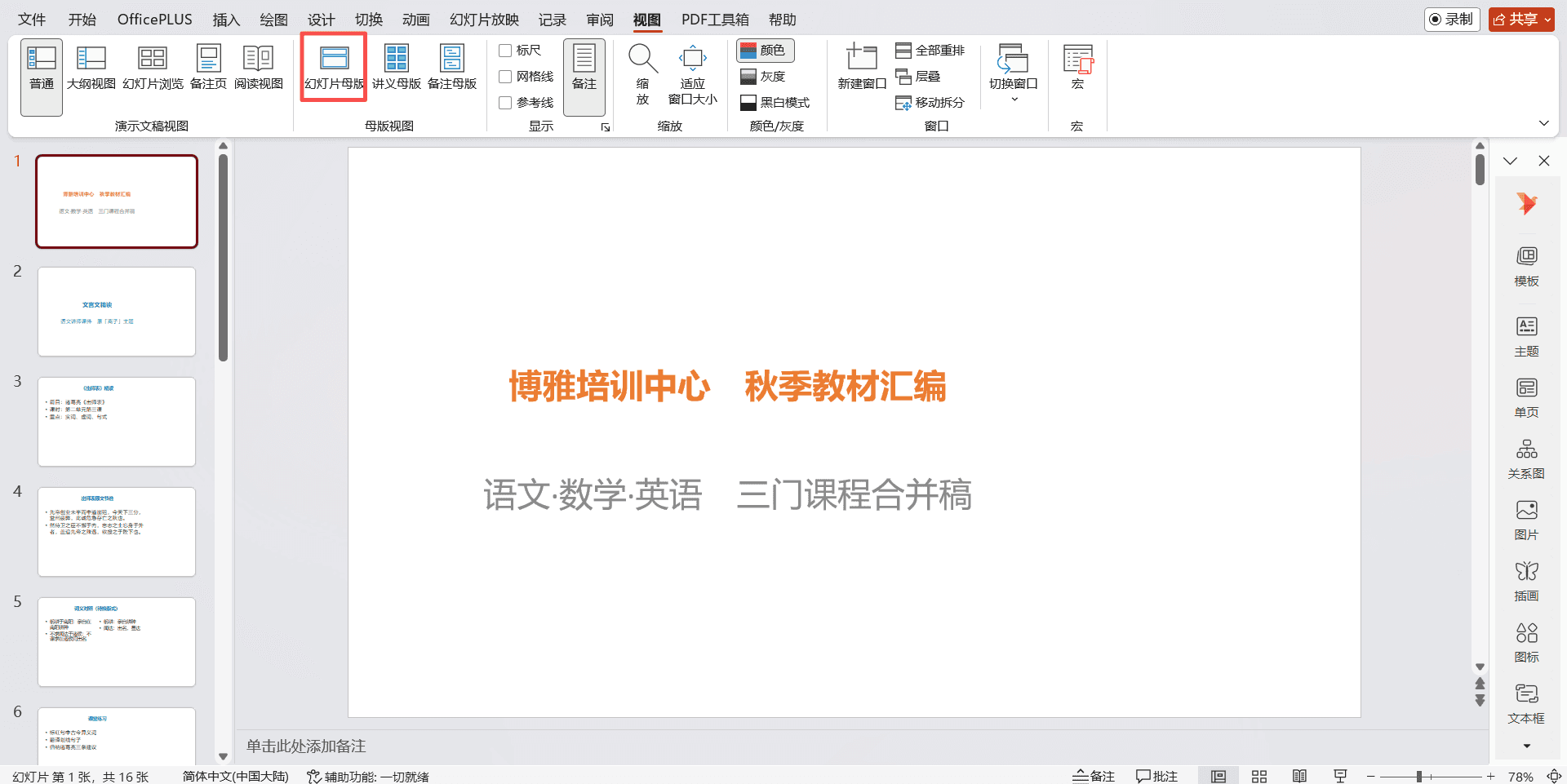Open Notes Page (备注页) view

tap(208, 69)
